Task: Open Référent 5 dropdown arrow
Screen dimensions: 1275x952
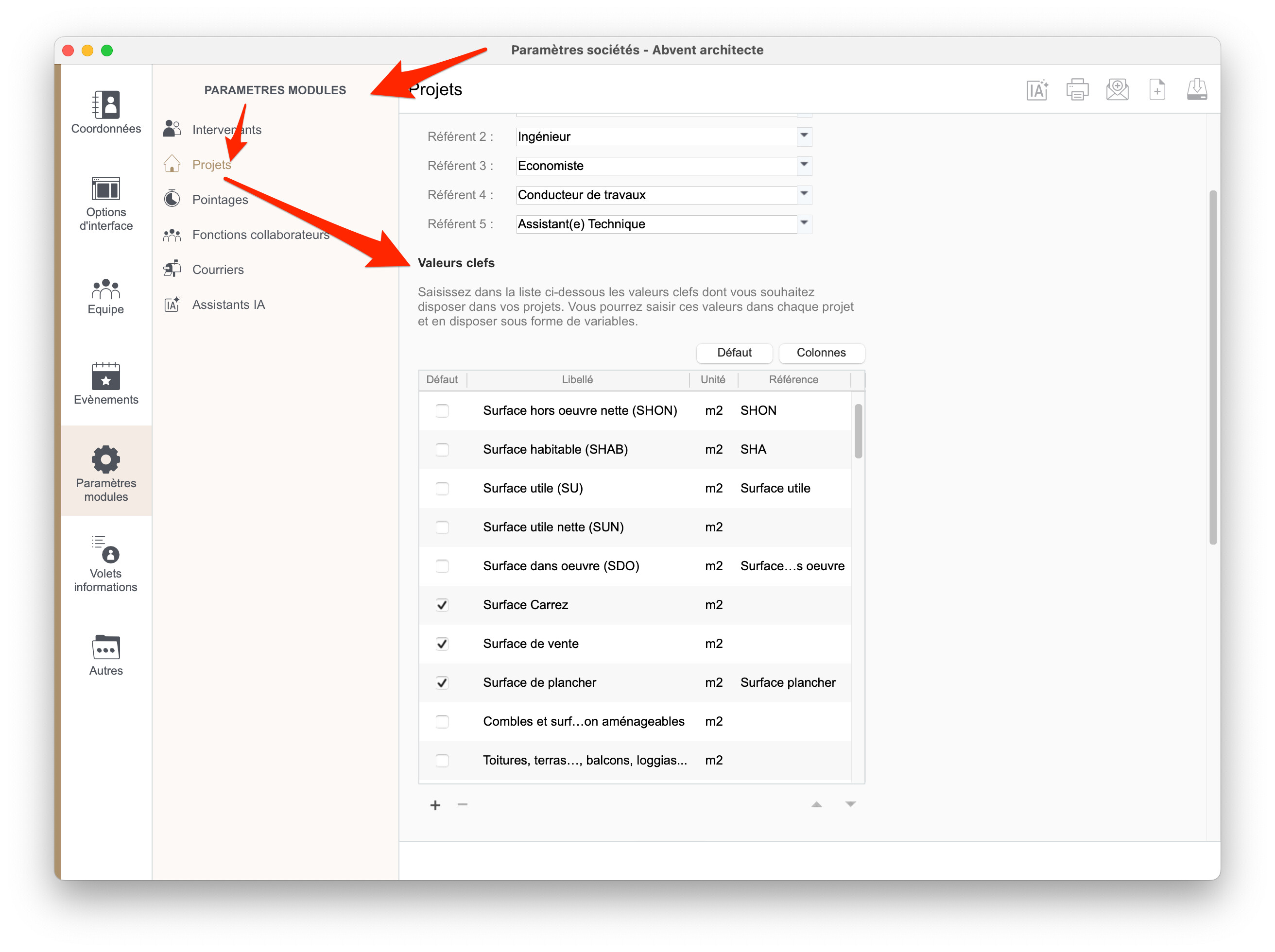Action: click(804, 223)
